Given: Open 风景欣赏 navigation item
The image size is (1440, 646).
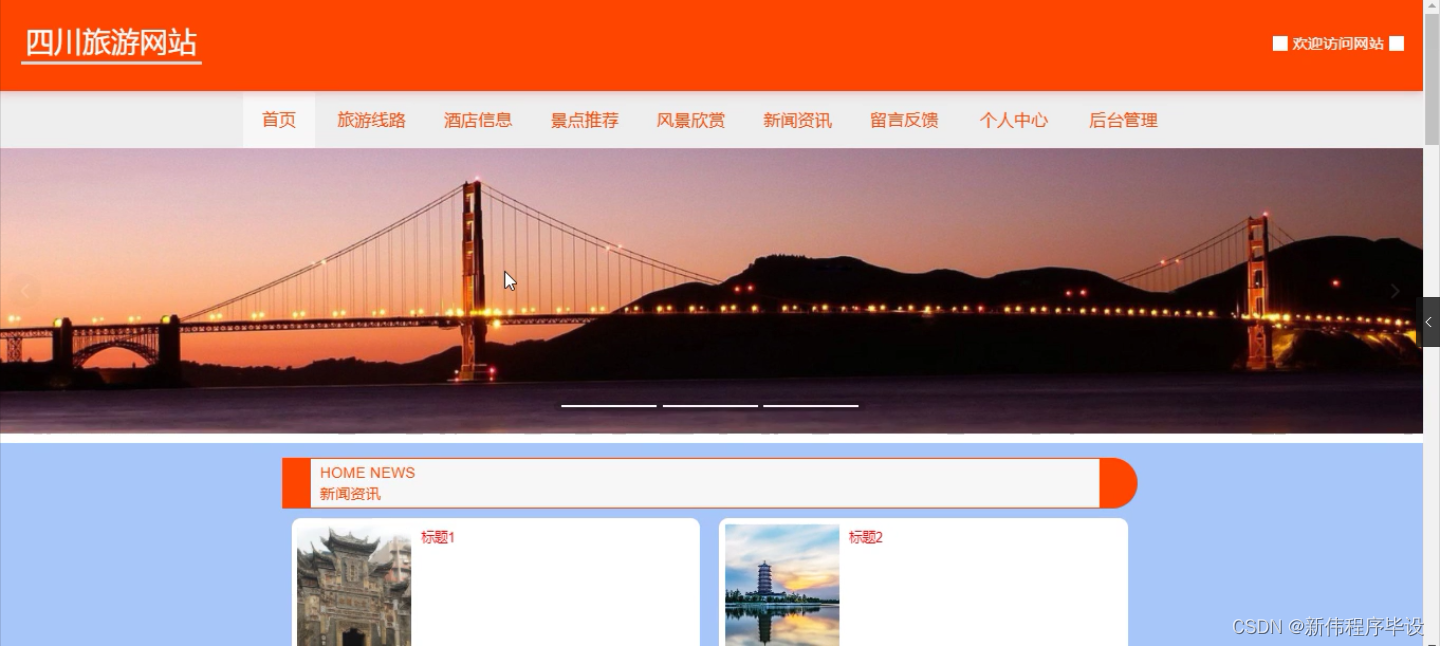Looking at the screenshot, I should point(691,120).
